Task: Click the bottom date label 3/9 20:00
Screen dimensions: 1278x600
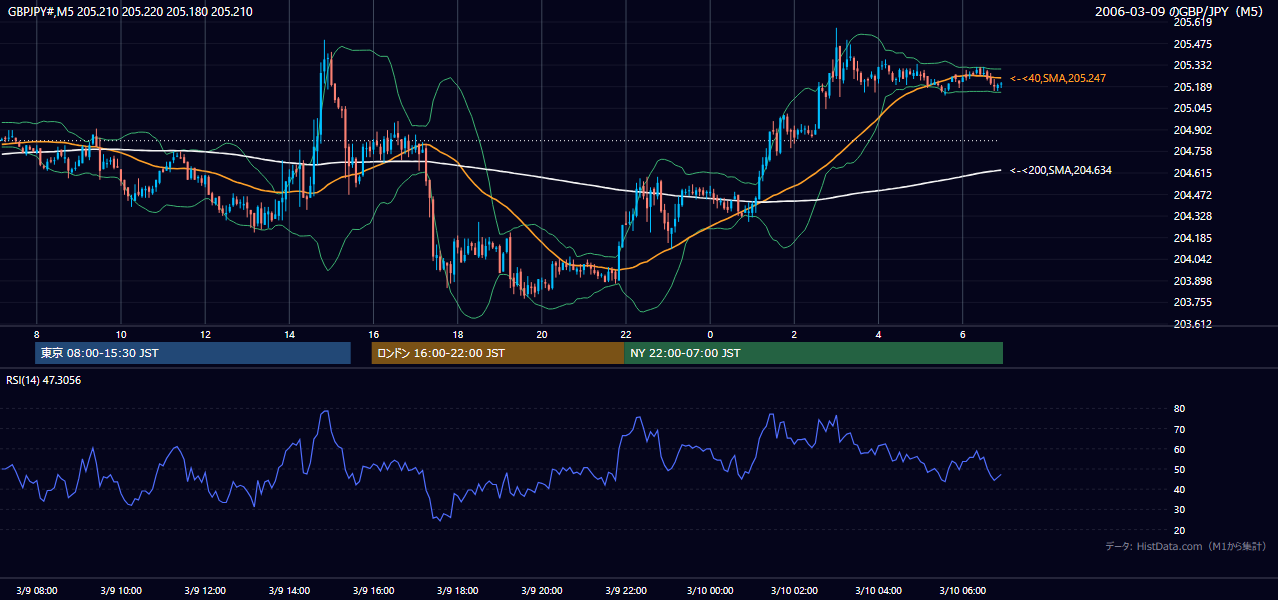Action: [541, 591]
